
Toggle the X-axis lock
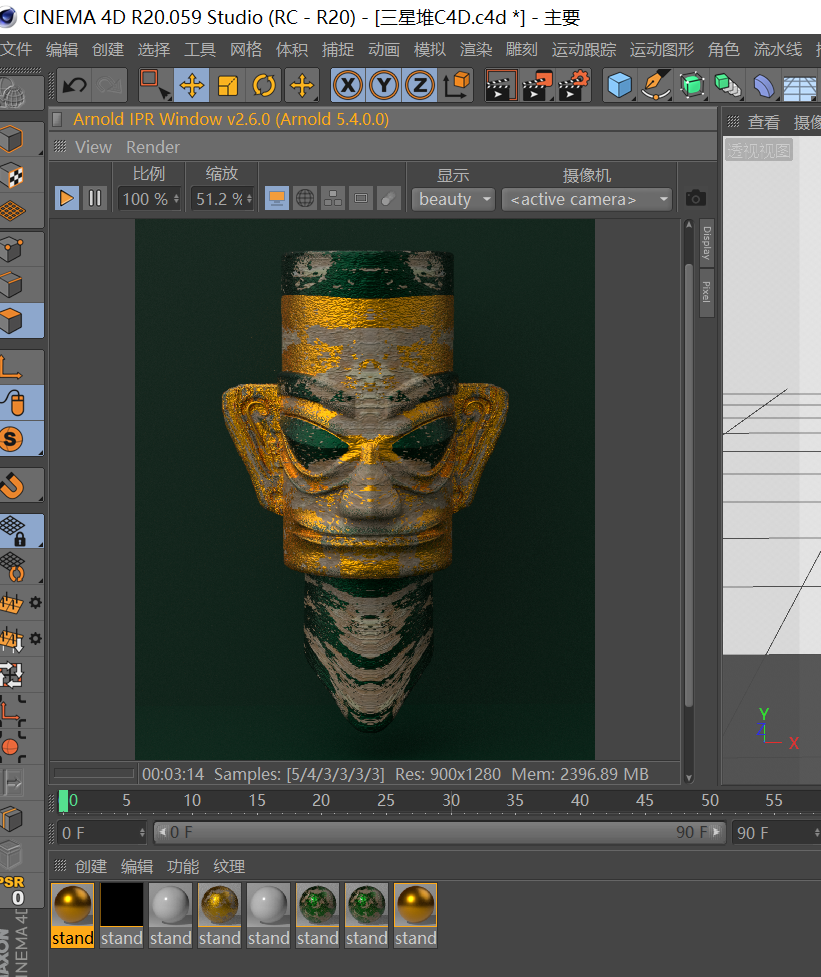[347, 87]
